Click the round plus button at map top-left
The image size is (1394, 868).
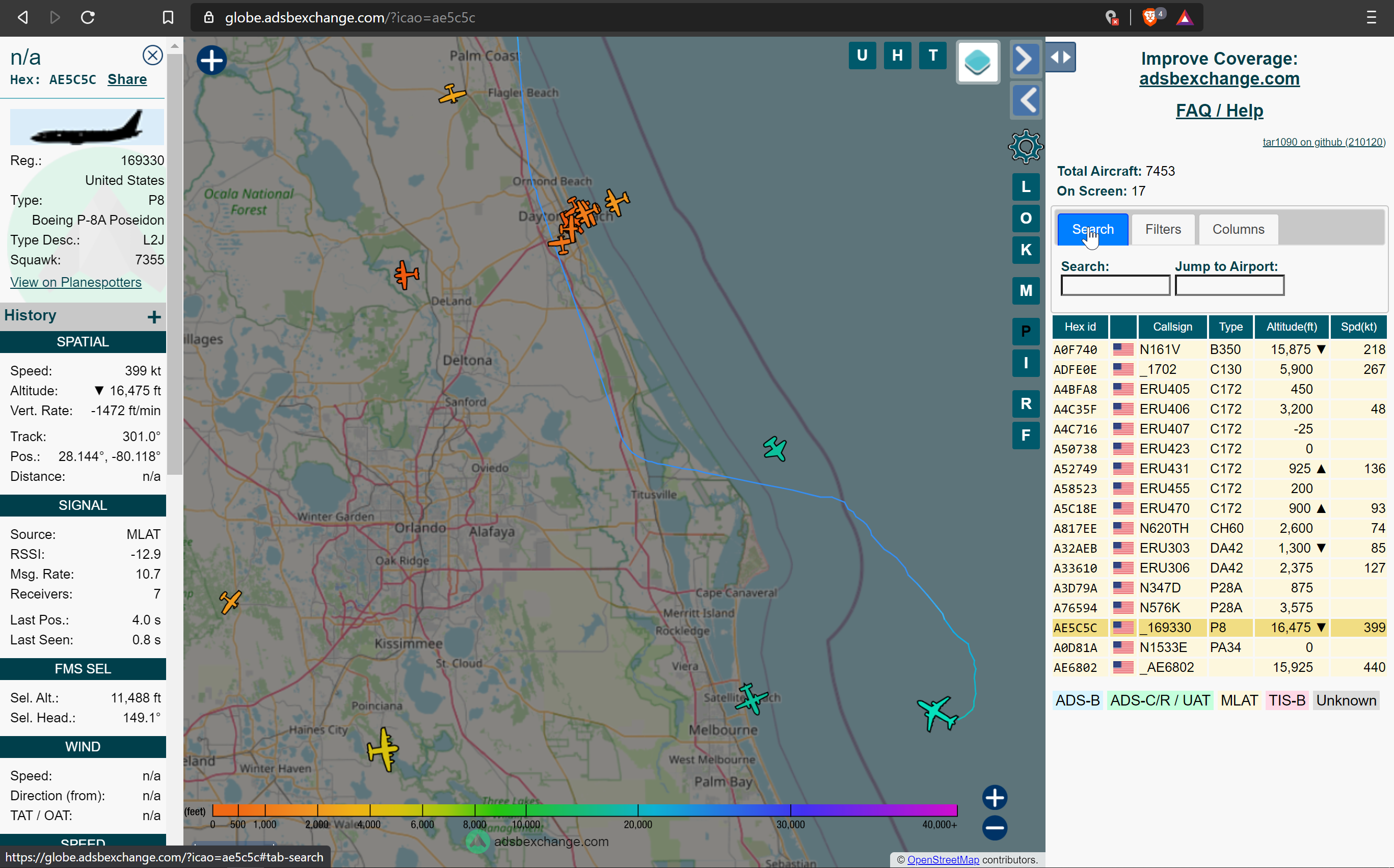click(x=212, y=60)
